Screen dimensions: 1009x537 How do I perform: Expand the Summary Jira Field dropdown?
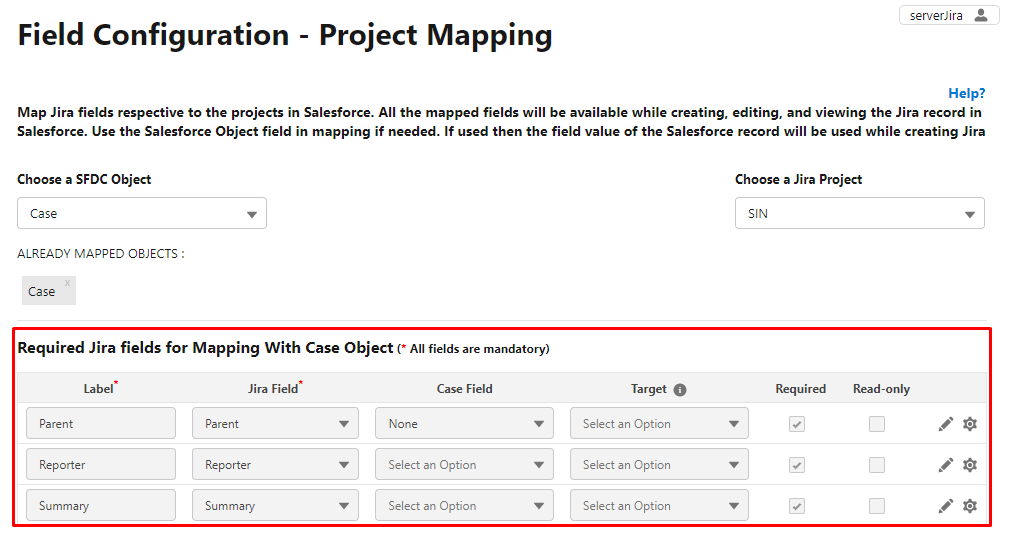[275, 506]
